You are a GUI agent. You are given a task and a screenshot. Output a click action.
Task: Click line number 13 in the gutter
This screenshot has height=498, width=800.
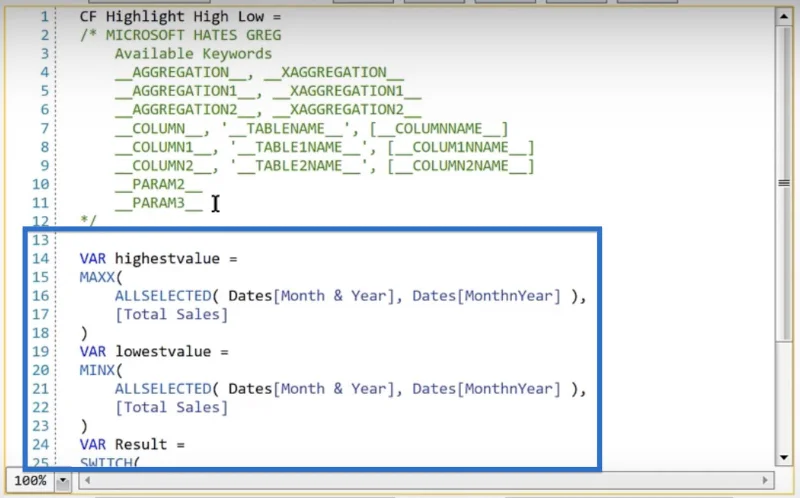[40, 240]
